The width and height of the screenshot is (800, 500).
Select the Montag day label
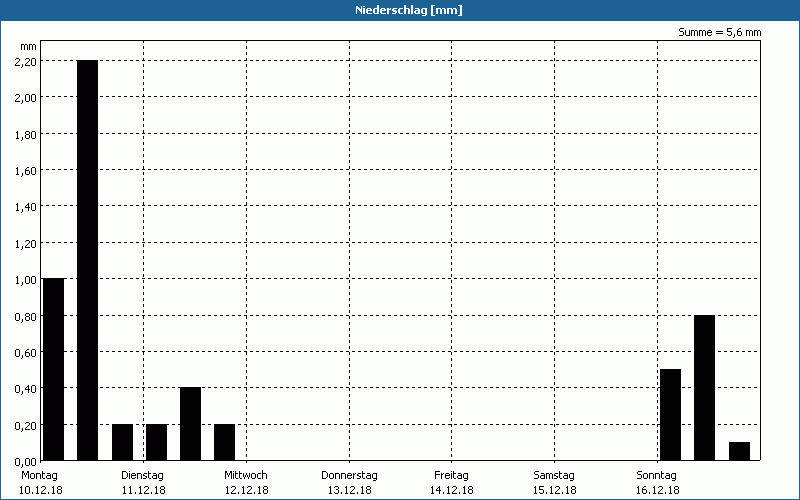[39, 476]
